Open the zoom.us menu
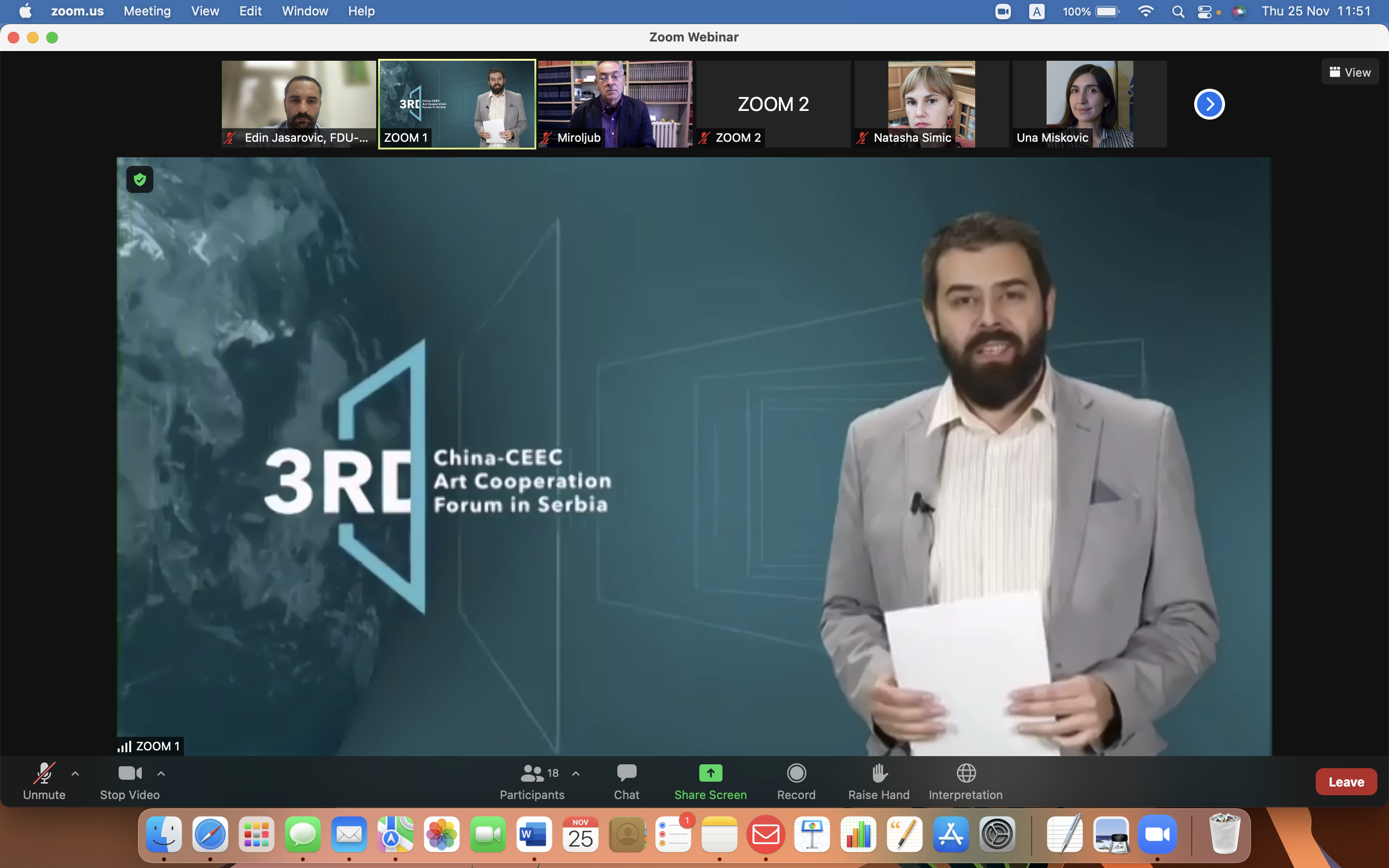1389x868 pixels. point(78,11)
